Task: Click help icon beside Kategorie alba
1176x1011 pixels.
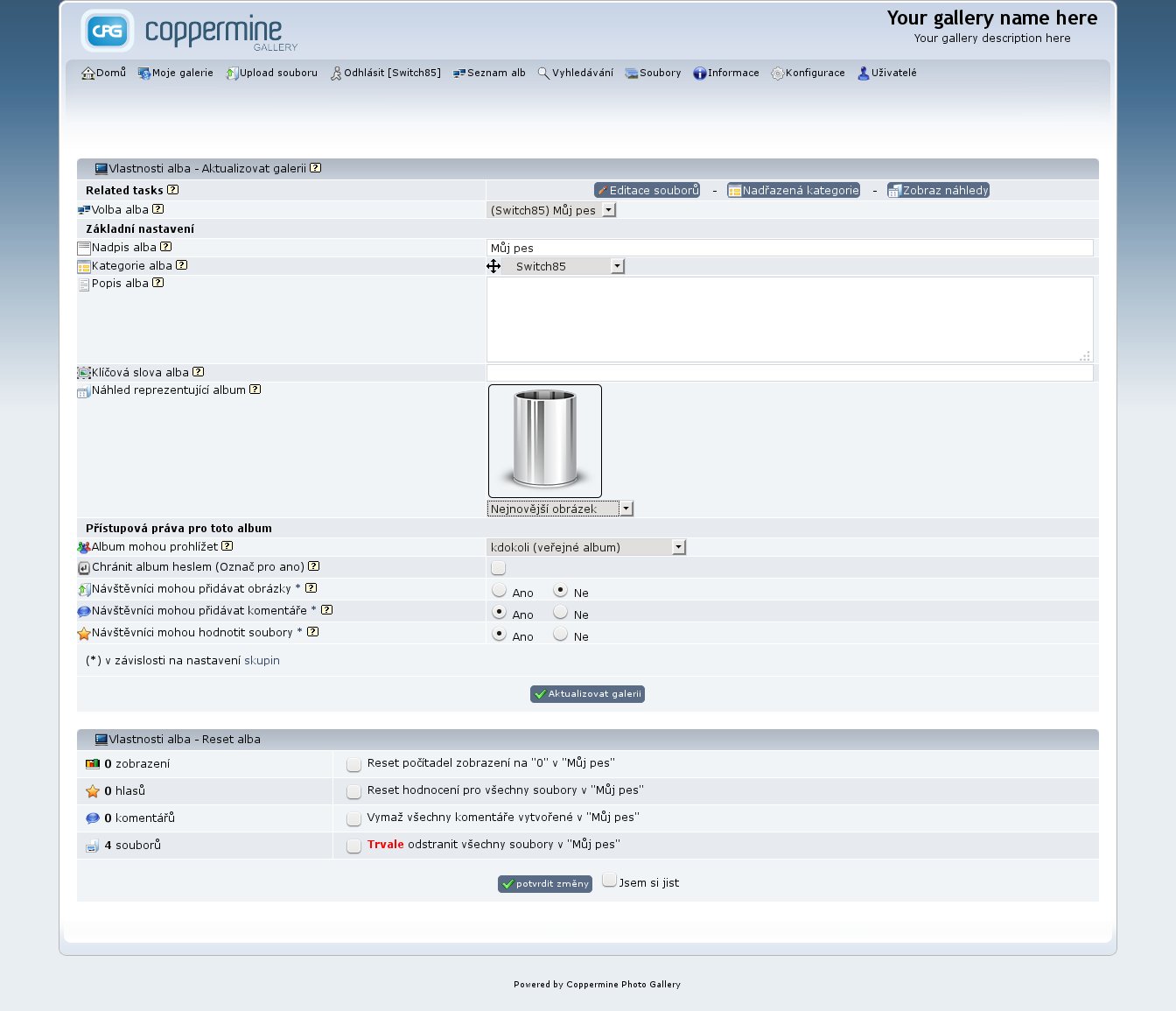Action: coord(181,265)
